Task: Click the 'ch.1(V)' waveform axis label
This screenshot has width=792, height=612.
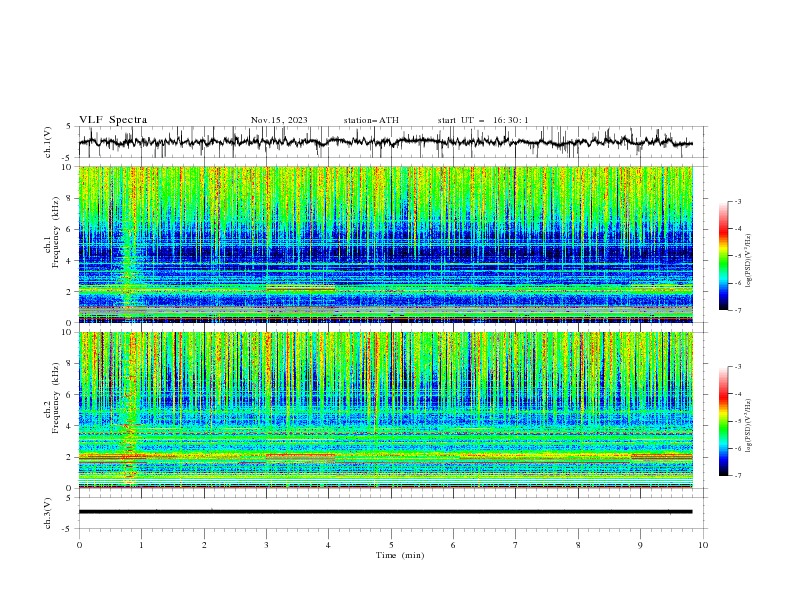Action: point(48,142)
